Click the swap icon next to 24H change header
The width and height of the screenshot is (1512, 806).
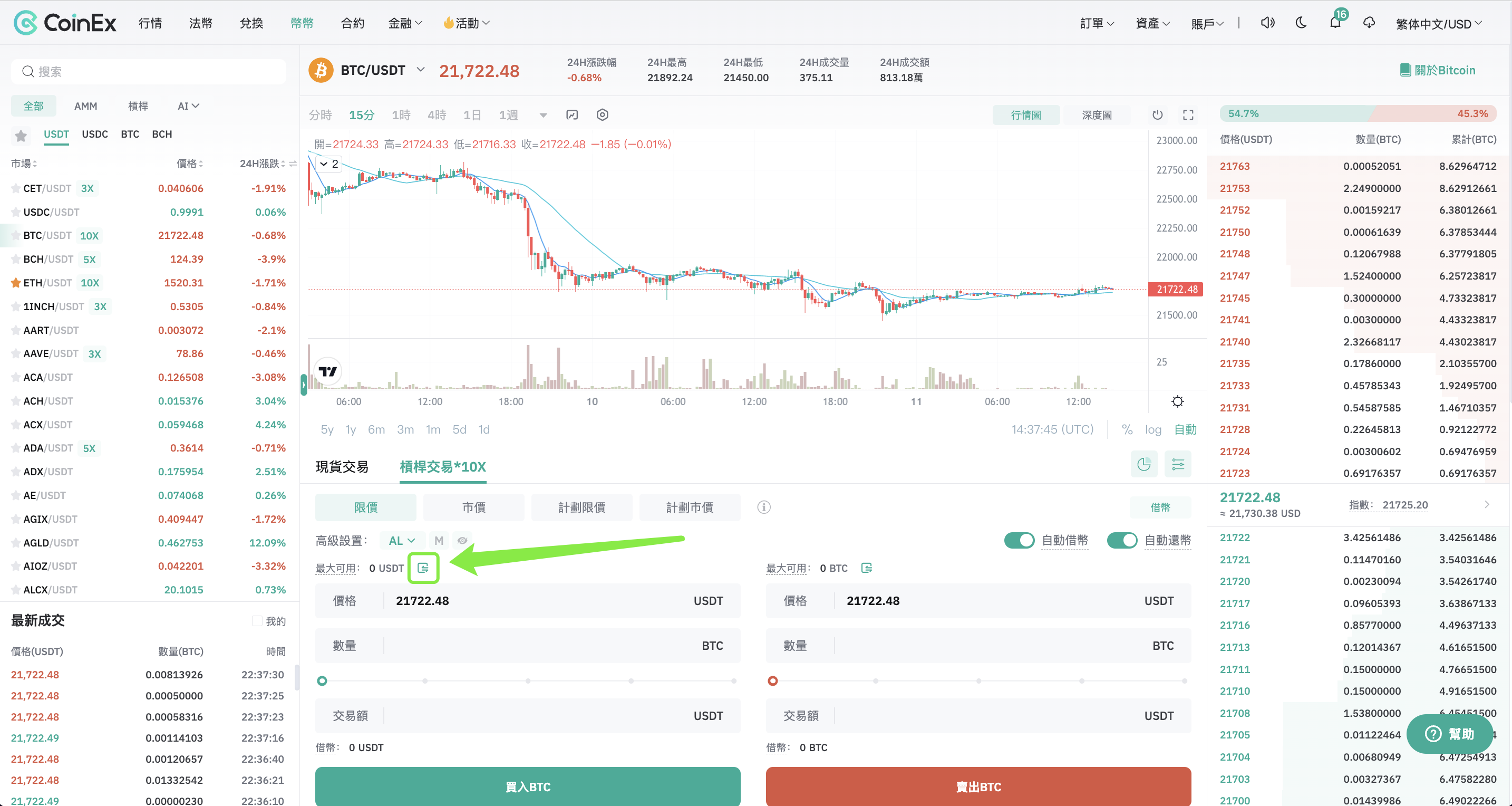[x=293, y=164]
